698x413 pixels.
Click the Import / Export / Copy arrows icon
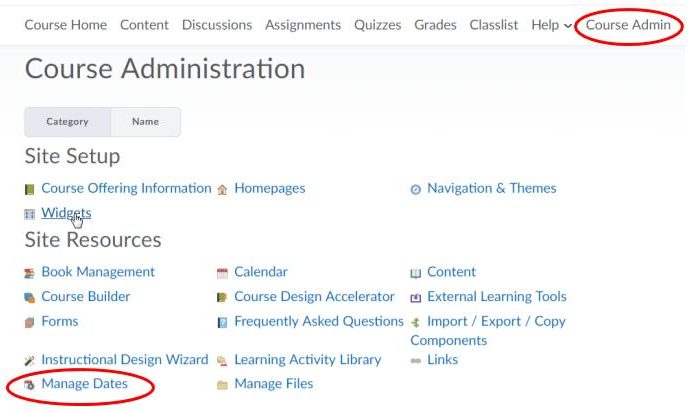point(415,322)
